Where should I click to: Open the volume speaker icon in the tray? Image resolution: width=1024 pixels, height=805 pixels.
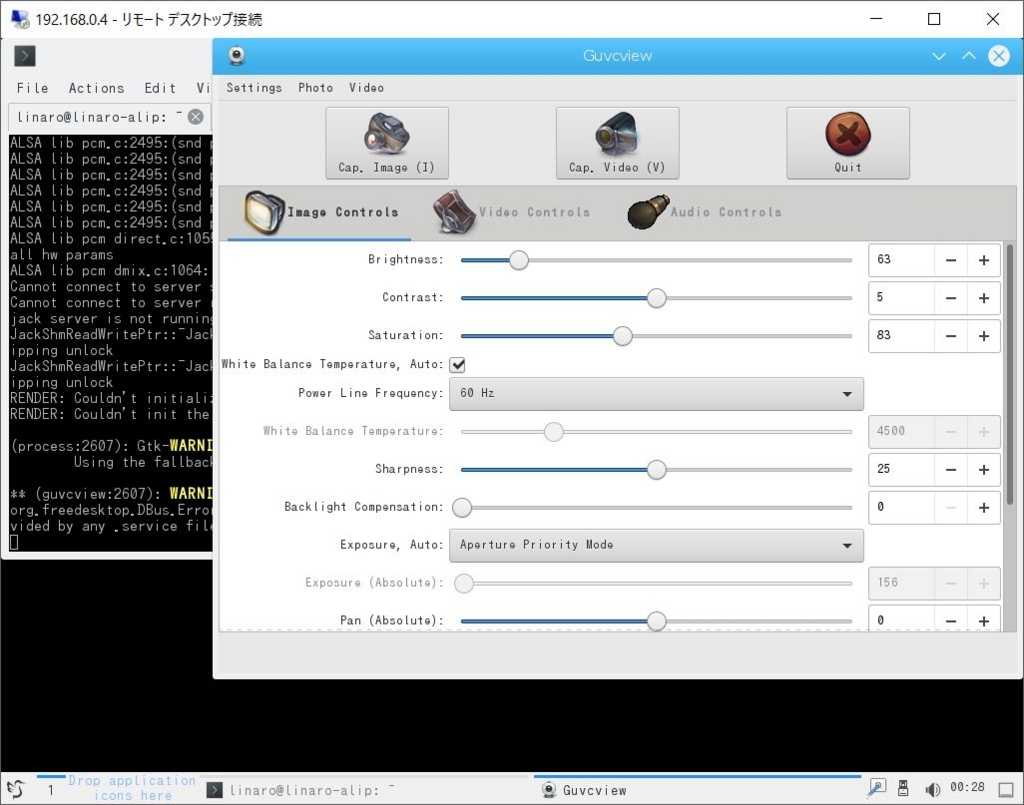click(x=932, y=789)
